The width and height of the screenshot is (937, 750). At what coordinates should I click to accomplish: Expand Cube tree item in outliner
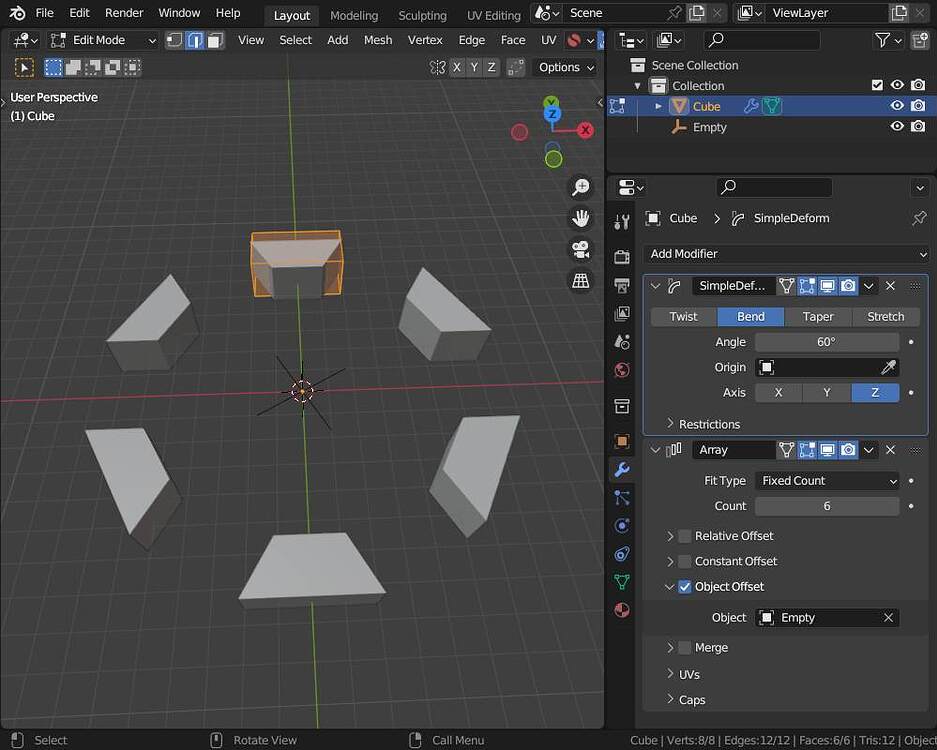(658, 106)
